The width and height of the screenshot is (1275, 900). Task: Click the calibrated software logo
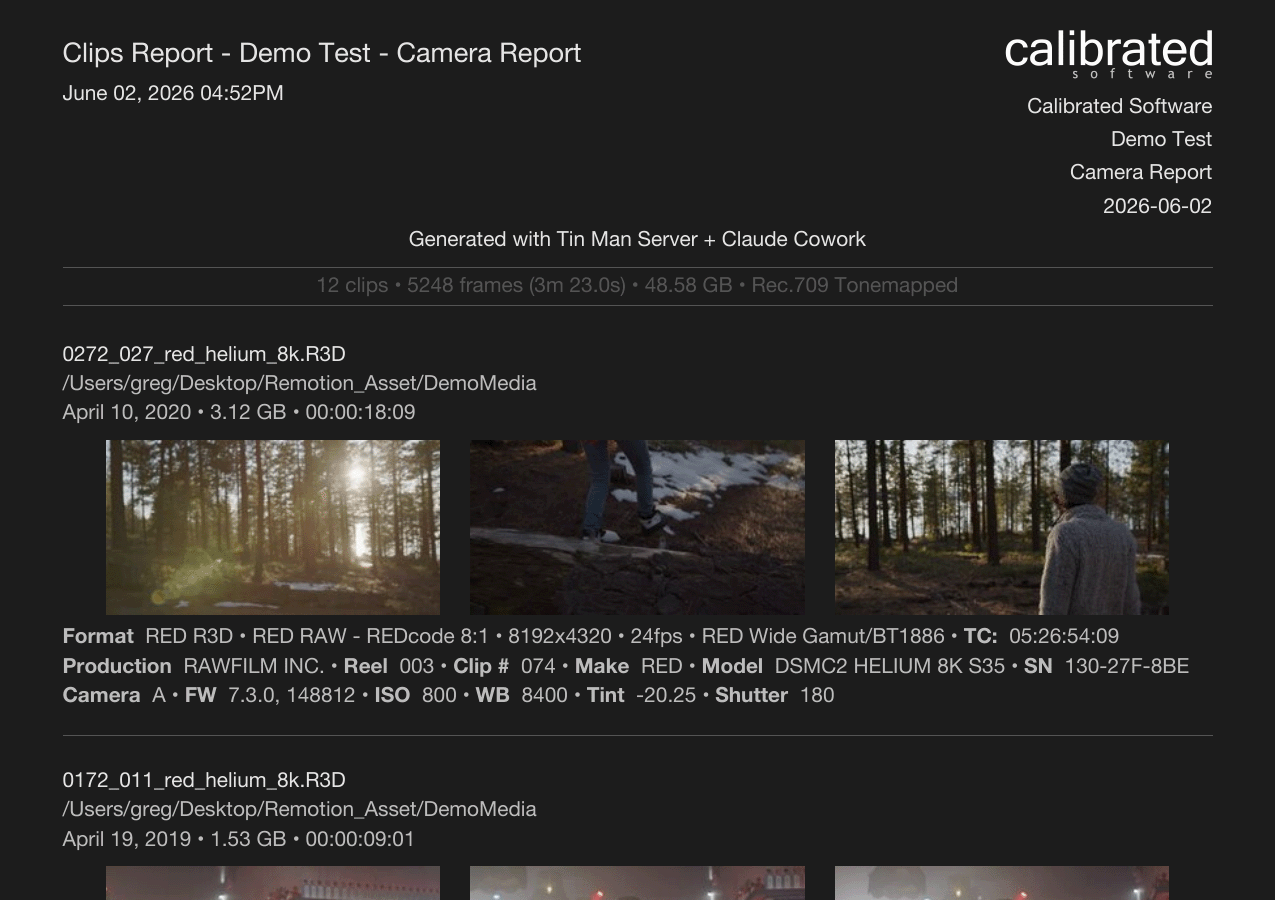[1108, 54]
